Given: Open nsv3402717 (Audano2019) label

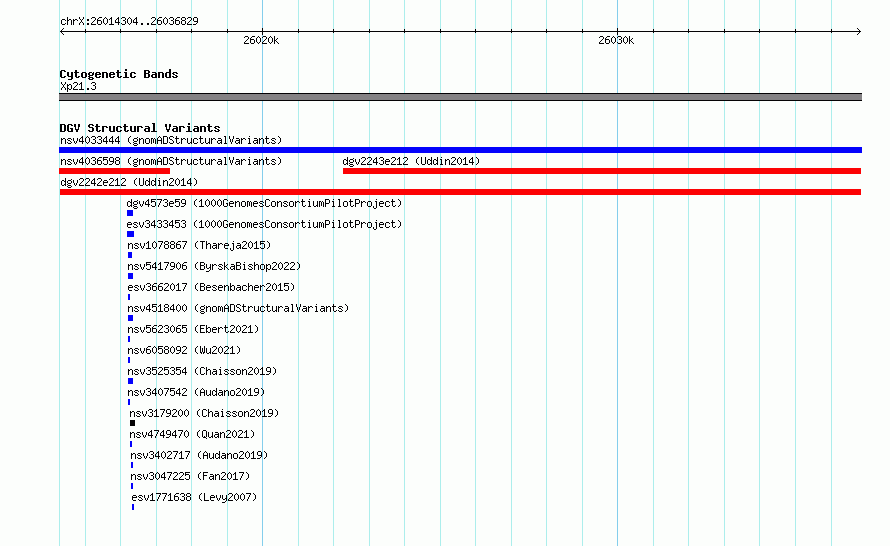Looking at the screenshot, I should (x=199, y=455).
